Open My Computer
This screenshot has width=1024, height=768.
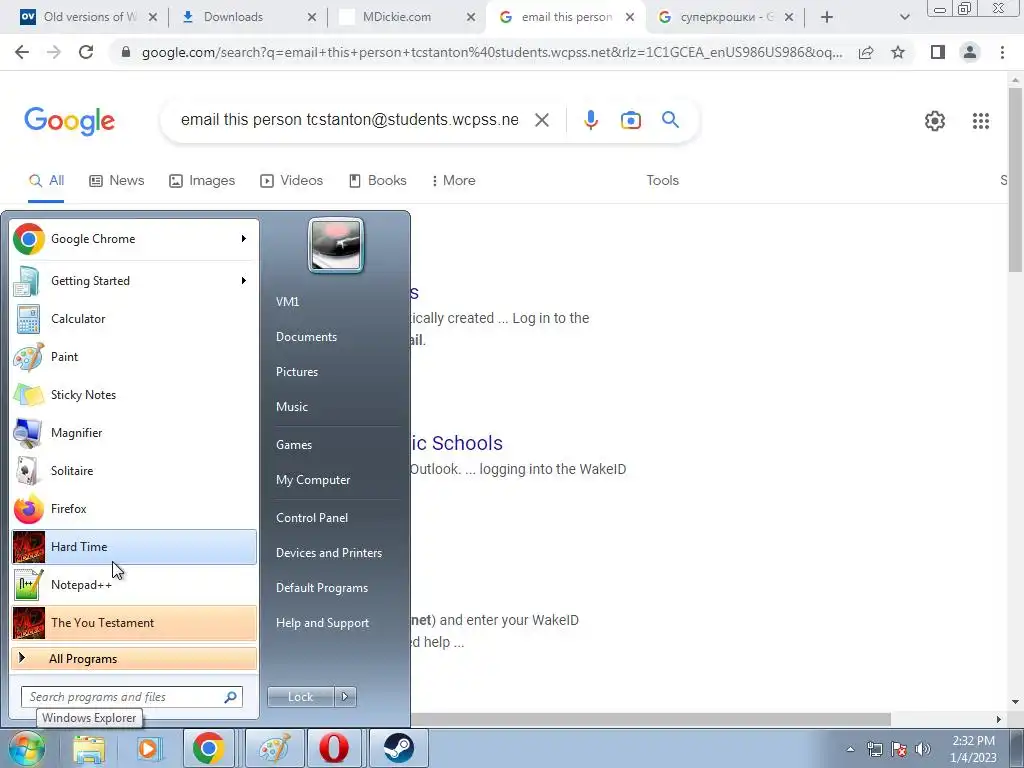pos(313,480)
